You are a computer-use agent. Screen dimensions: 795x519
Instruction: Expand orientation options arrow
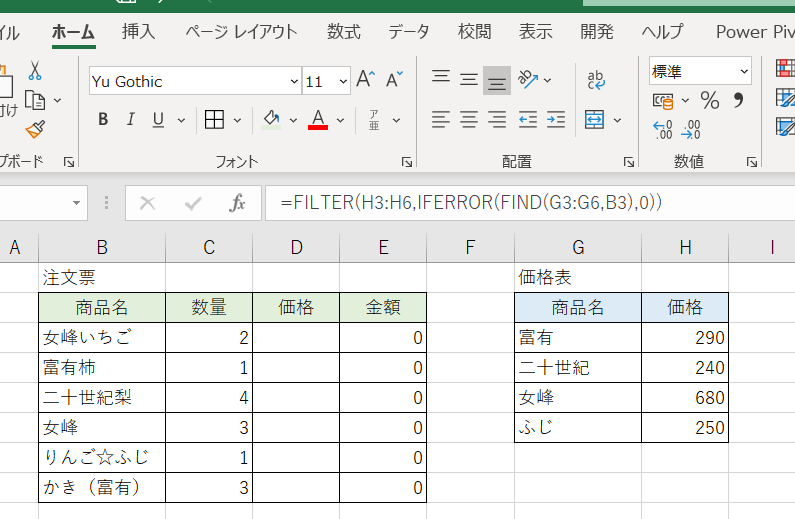pyautogui.click(x=548, y=80)
